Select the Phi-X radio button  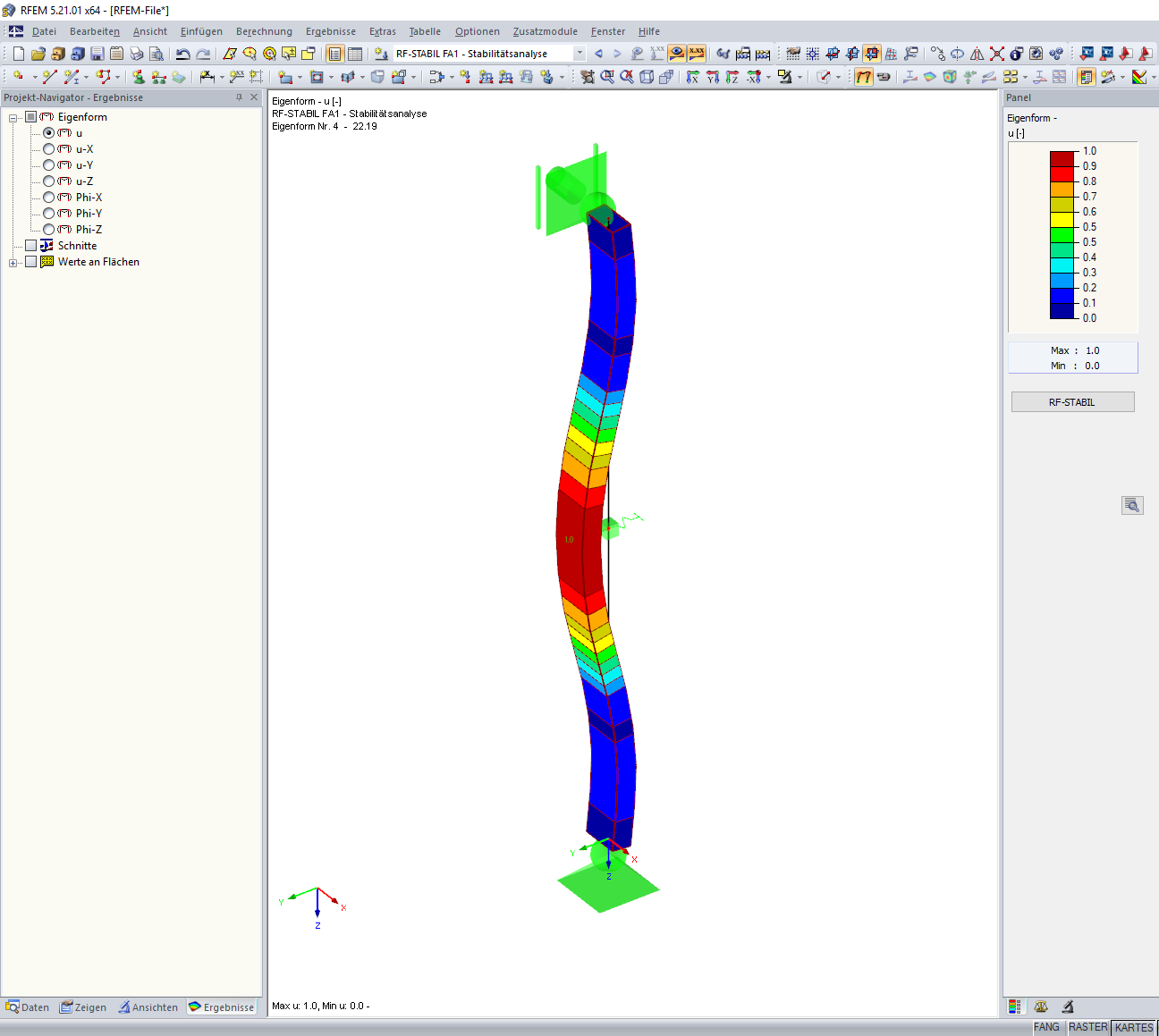pos(48,198)
